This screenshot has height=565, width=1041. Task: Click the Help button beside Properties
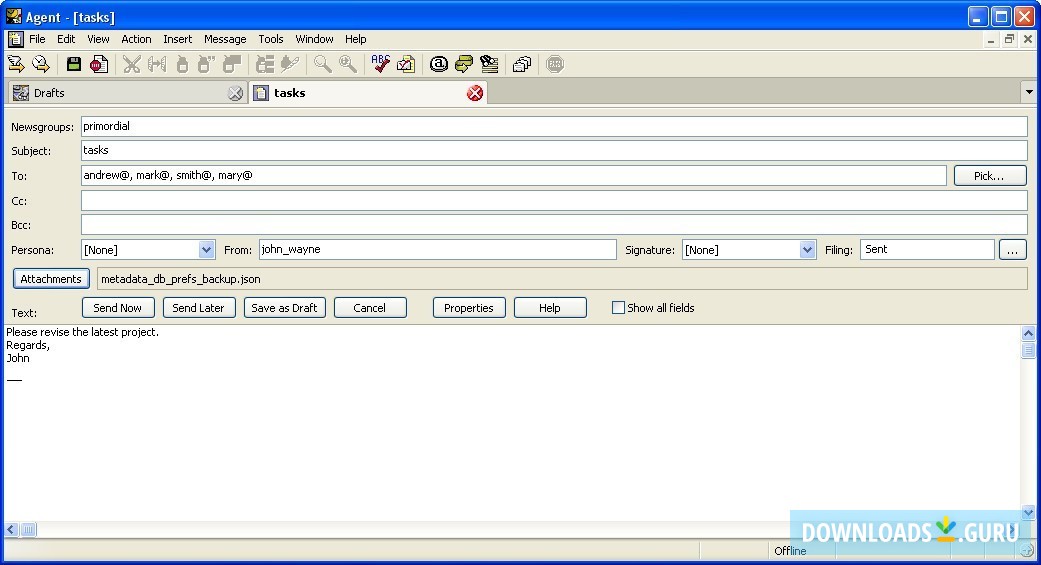[550, 307]
